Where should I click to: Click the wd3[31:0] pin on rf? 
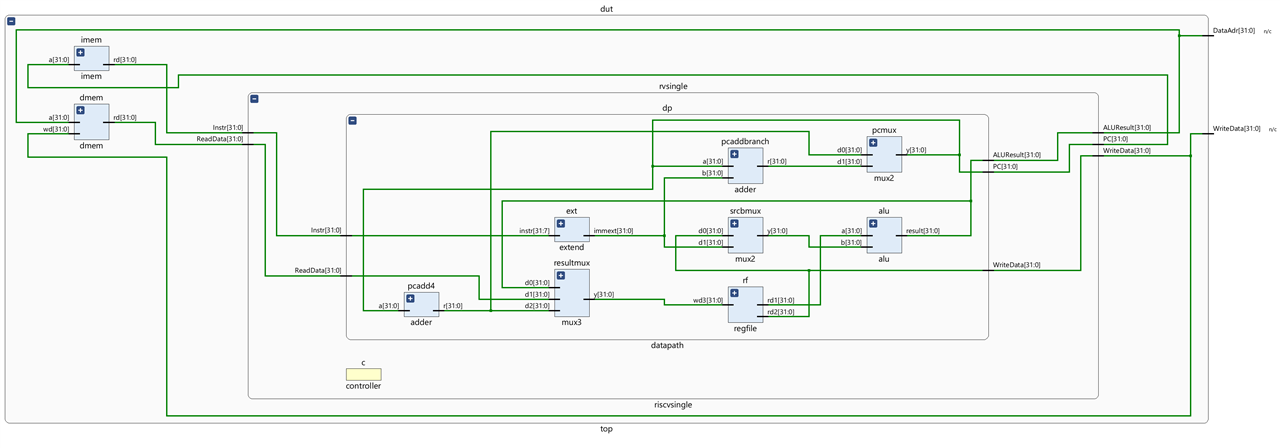(x=708, y=300)
